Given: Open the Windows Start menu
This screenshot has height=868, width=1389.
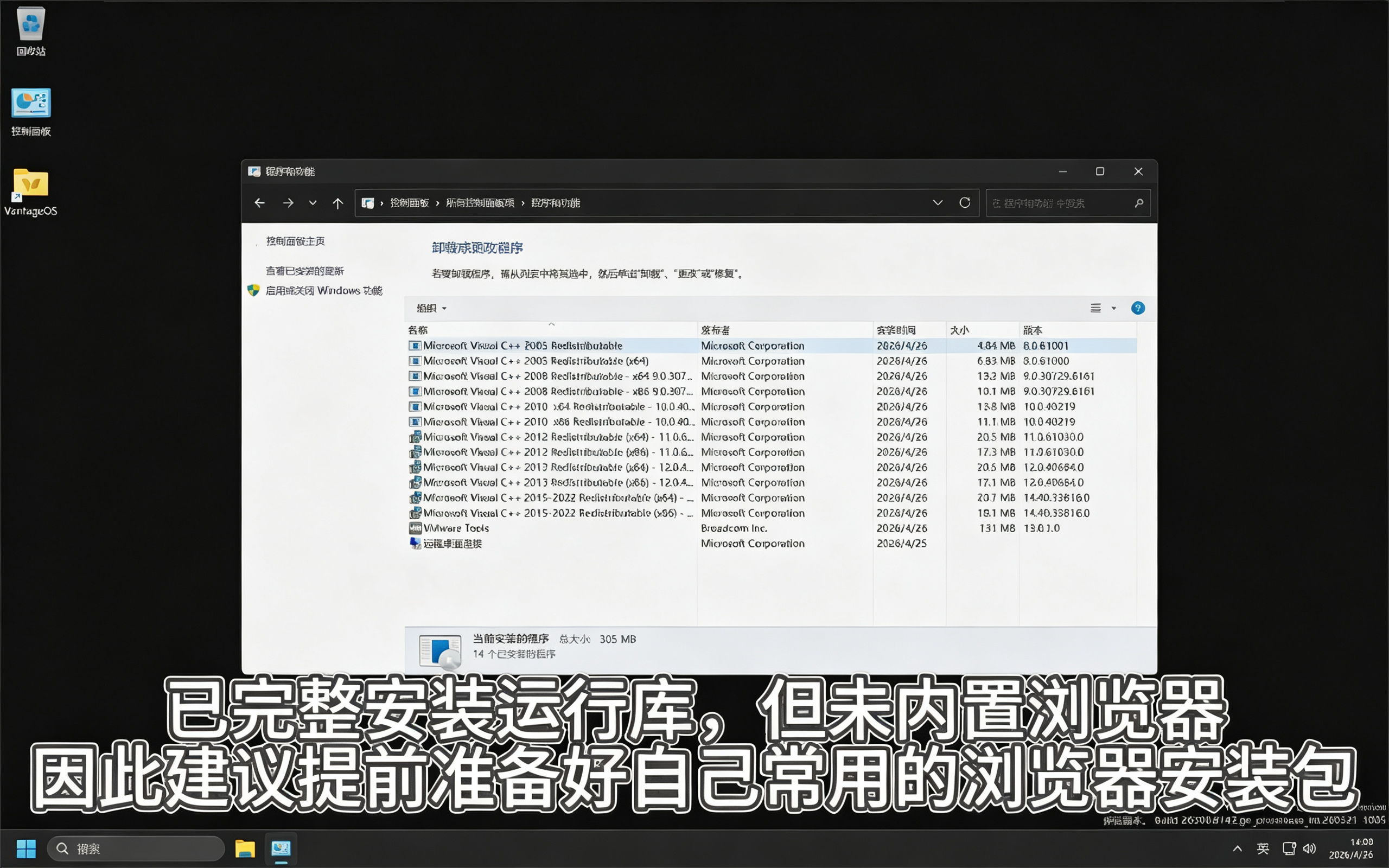Looking at the screenshot, I should pos(27,848).
